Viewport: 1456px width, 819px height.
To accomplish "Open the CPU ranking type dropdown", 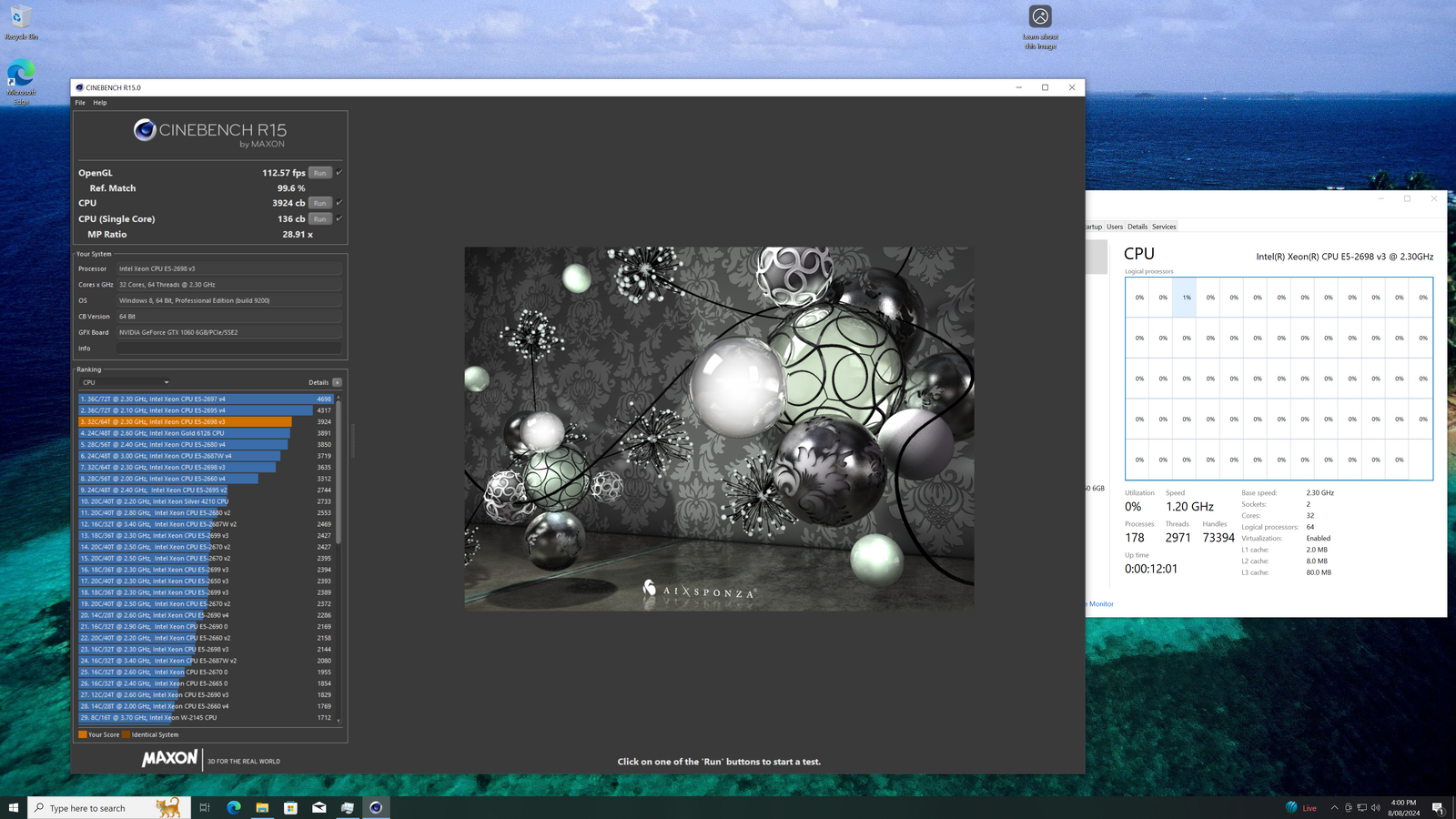I will click(x=125, y=382).
